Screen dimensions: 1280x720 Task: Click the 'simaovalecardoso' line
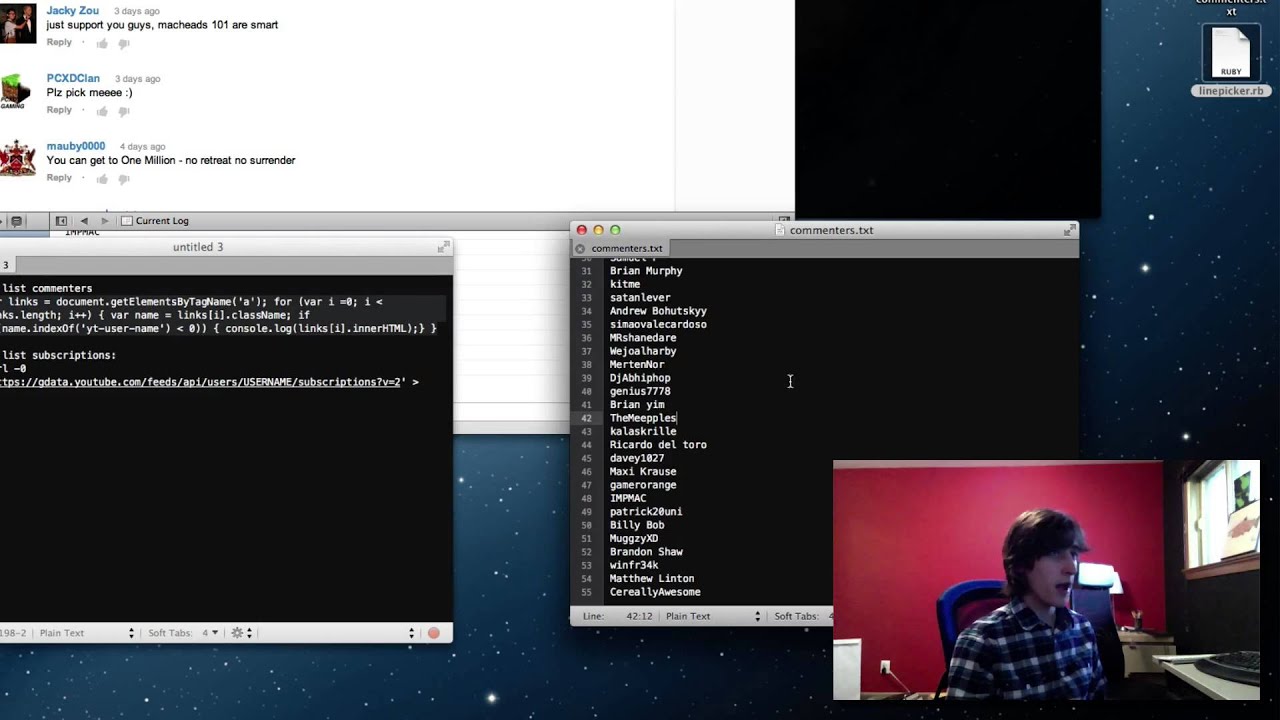(x=658, y=325)
